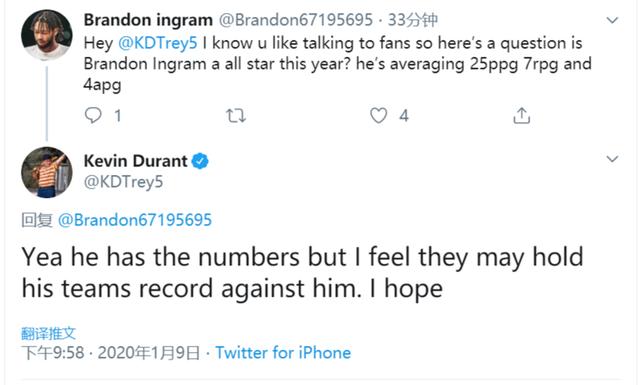Image resolution: width=640 pixels, height=385 pixels.
Task: Click the Kevin Durant display name
Action: 136,161
